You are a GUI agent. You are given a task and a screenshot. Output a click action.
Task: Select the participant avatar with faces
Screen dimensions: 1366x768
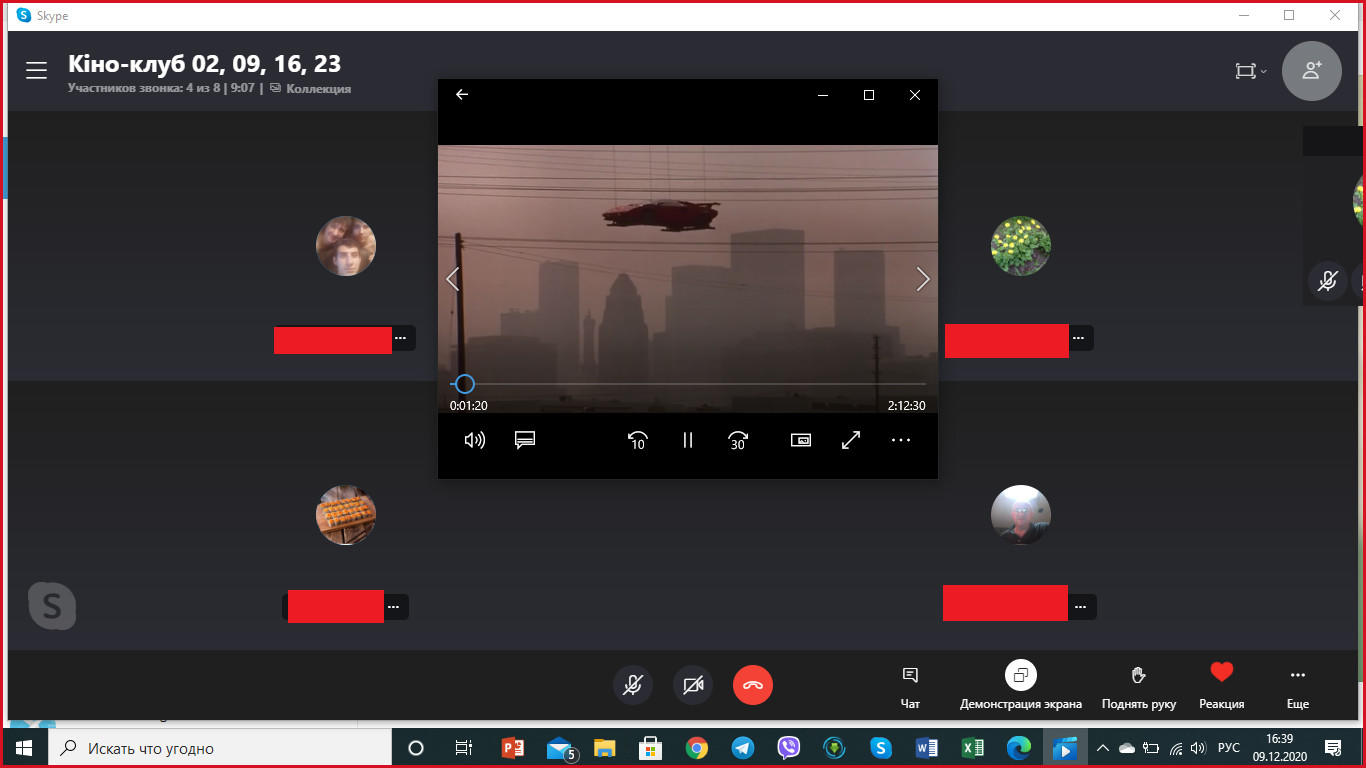tap(346, 246)
